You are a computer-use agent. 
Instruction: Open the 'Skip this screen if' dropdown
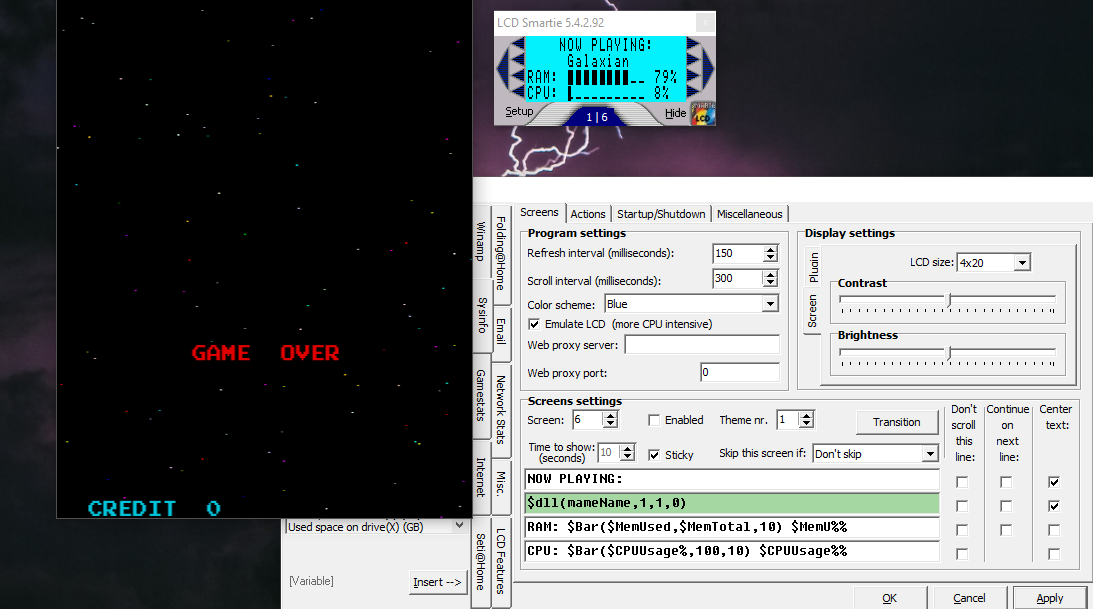[x=929, y=454]
